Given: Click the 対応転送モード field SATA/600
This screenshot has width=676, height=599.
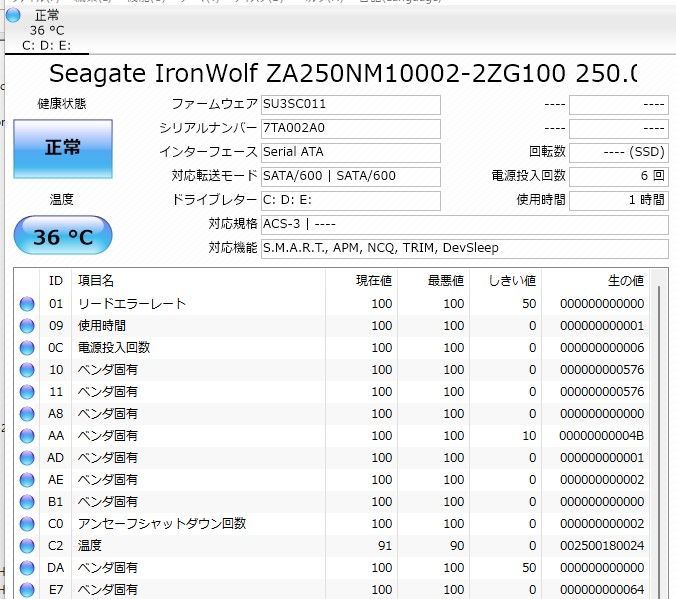Looking at the screenshot, I should pyautogui.click(x=351, y=176).
